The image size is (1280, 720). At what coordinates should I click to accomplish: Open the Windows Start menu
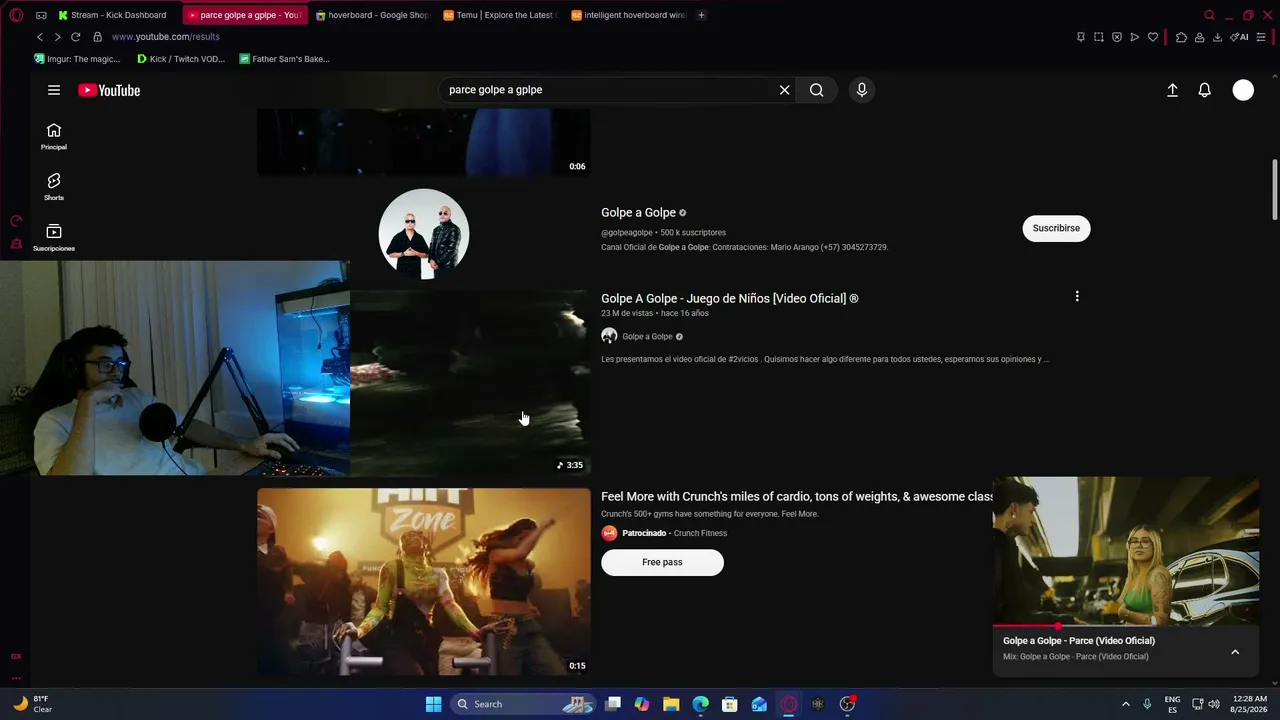coord(433,704)
